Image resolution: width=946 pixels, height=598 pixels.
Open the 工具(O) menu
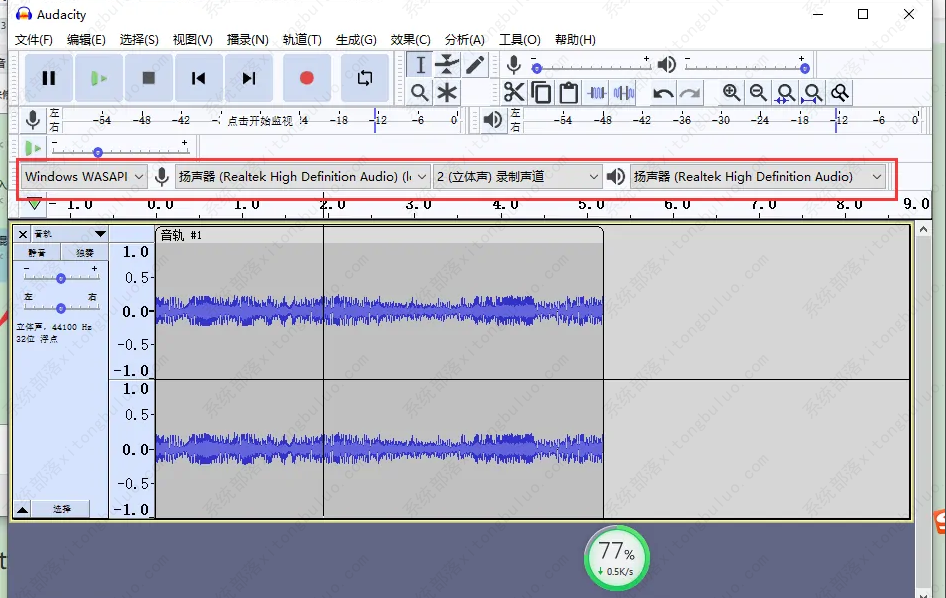(519, 40)
